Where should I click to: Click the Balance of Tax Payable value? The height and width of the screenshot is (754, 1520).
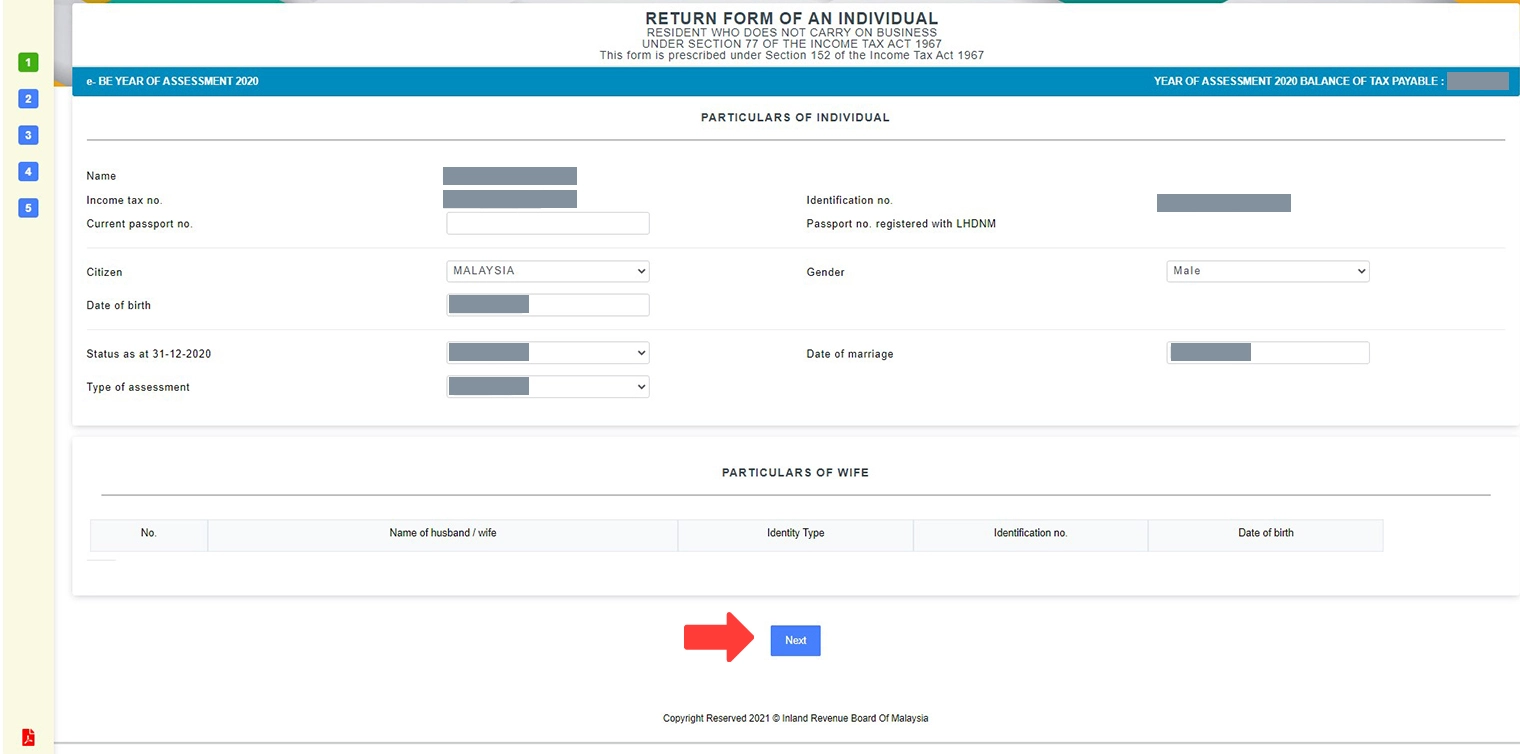[x=1477, y=81]
